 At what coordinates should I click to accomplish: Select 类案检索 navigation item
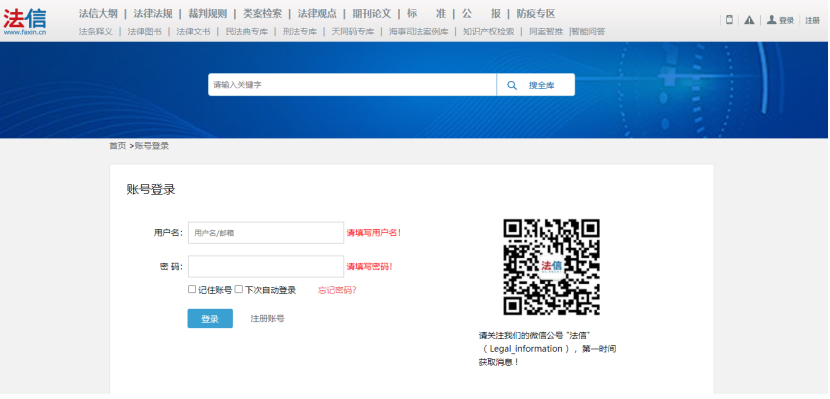pos(263,14)
